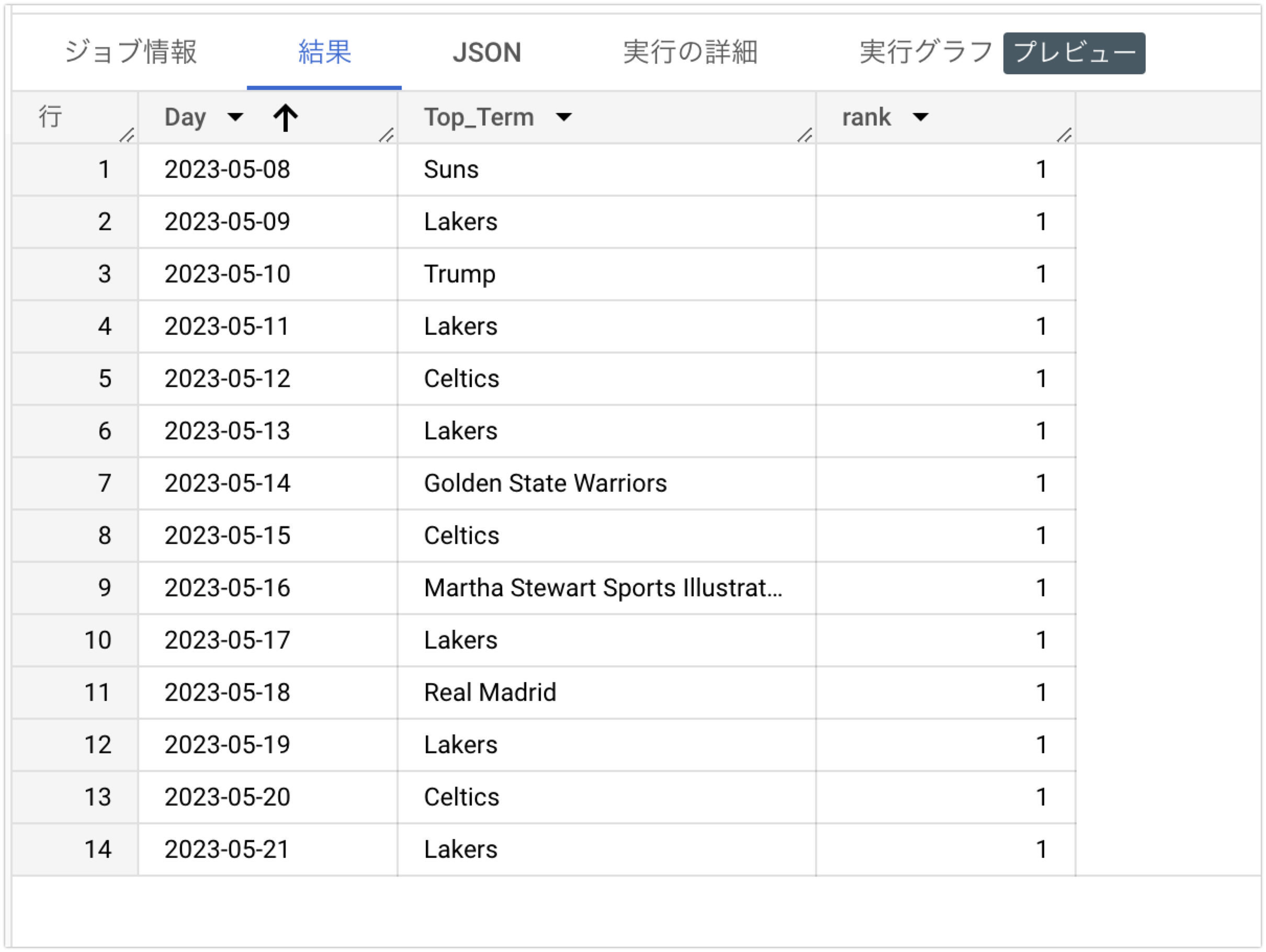Select the date cell 2023-05-16
Viewport: 1266px width, 952px height.
tap(268, 587)
